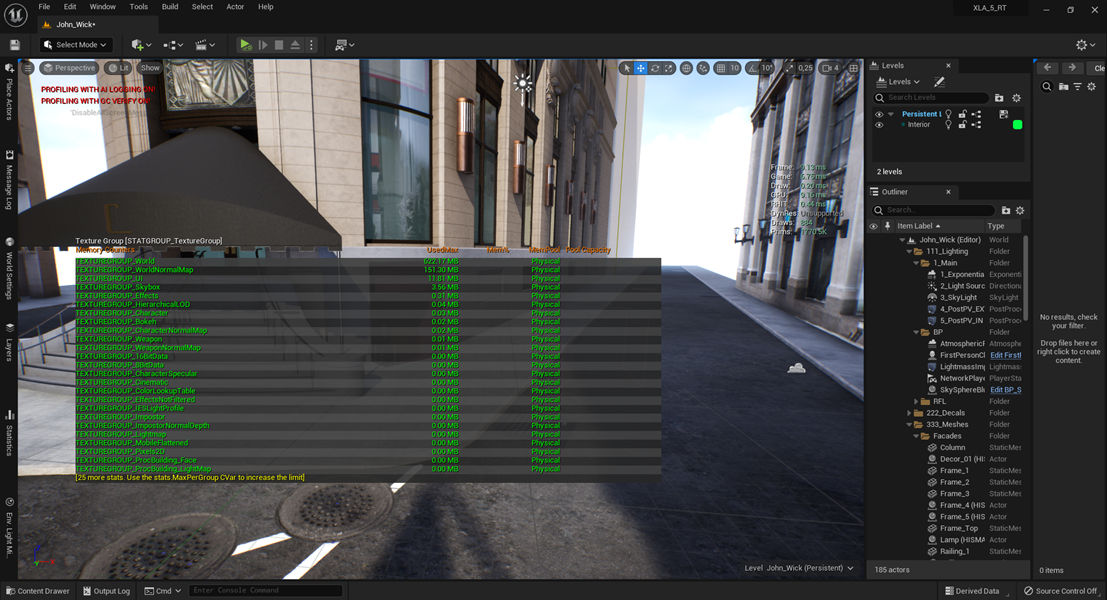Open the Content Drawer
The height and width of the screenshot is (600, 1107).
(x=37, y=591)
